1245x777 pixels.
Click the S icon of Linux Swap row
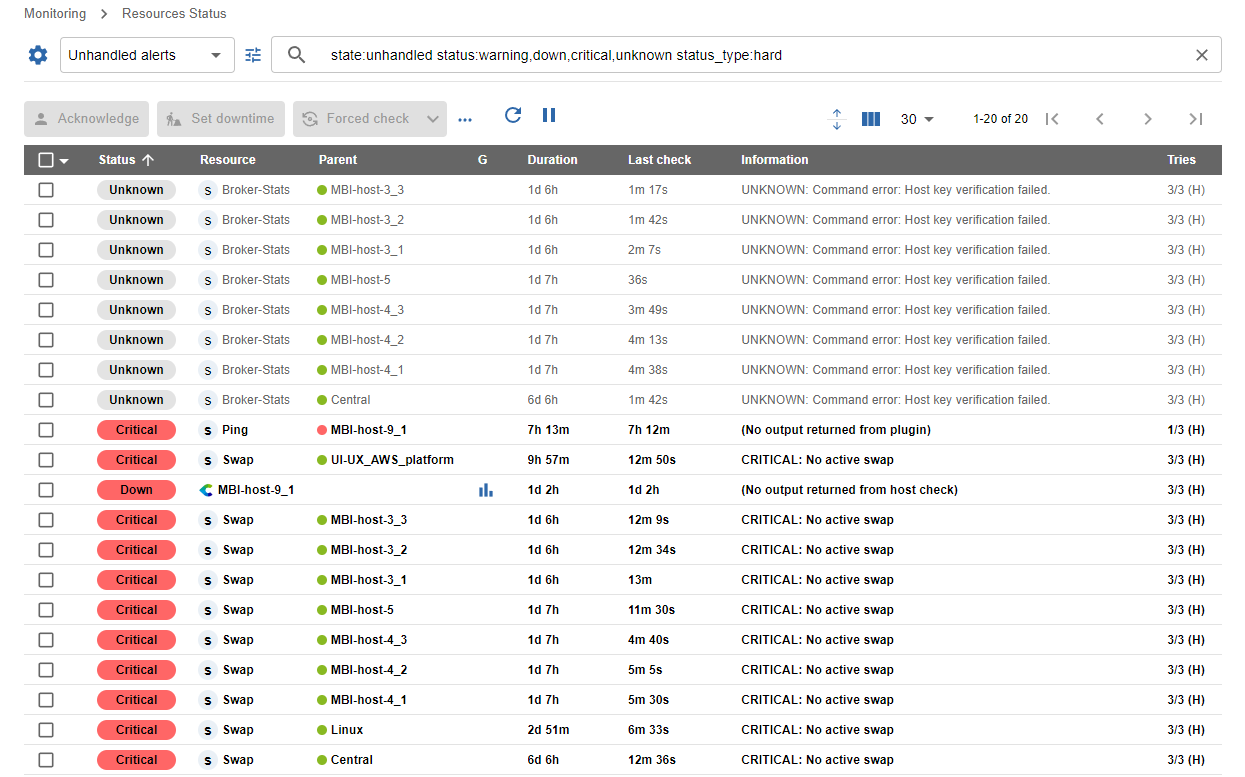click(x=208, y=730)
